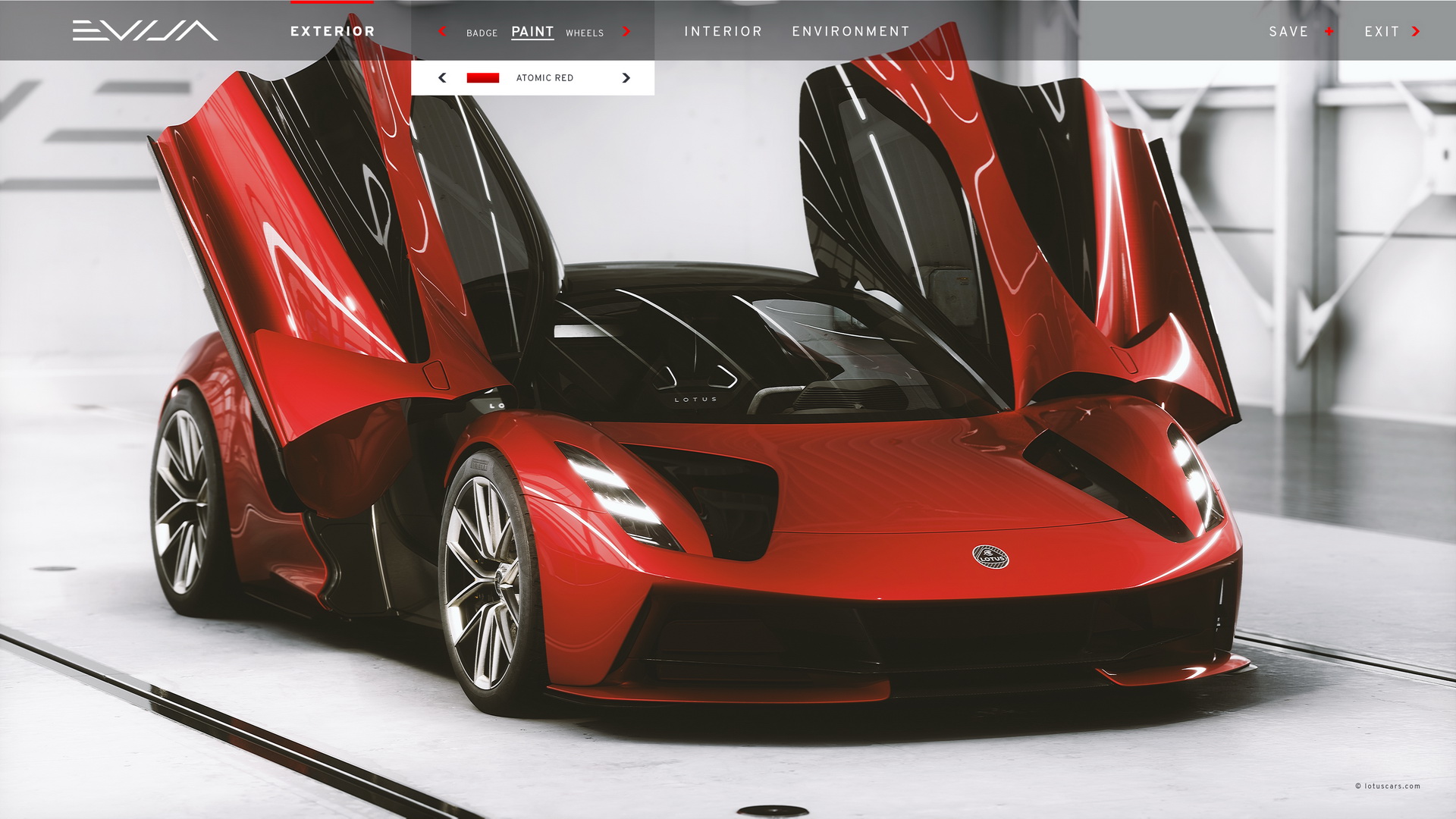Viewport: 1456px width, 819px height.
Task: Switch to the EXTERIOR tab
Action: pos(331,31)
